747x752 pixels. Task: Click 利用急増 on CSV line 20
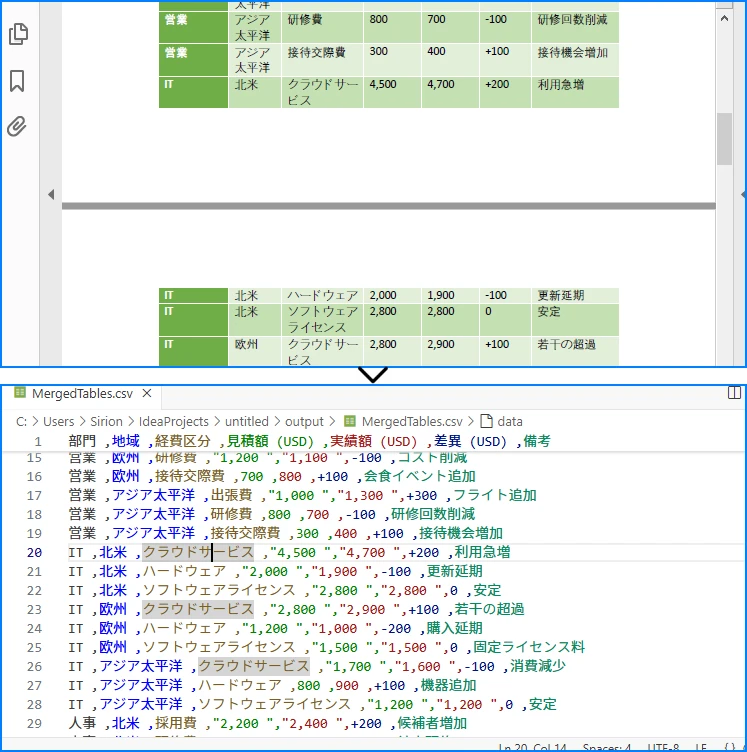(482, 552)
